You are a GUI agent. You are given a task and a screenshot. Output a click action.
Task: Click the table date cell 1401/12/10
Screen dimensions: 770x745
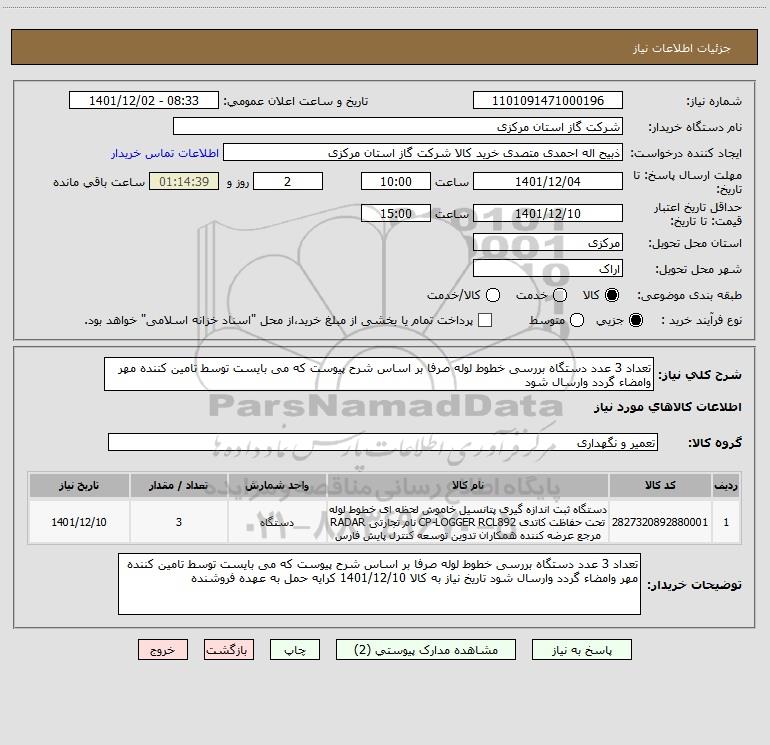click(x=79, y=522)
